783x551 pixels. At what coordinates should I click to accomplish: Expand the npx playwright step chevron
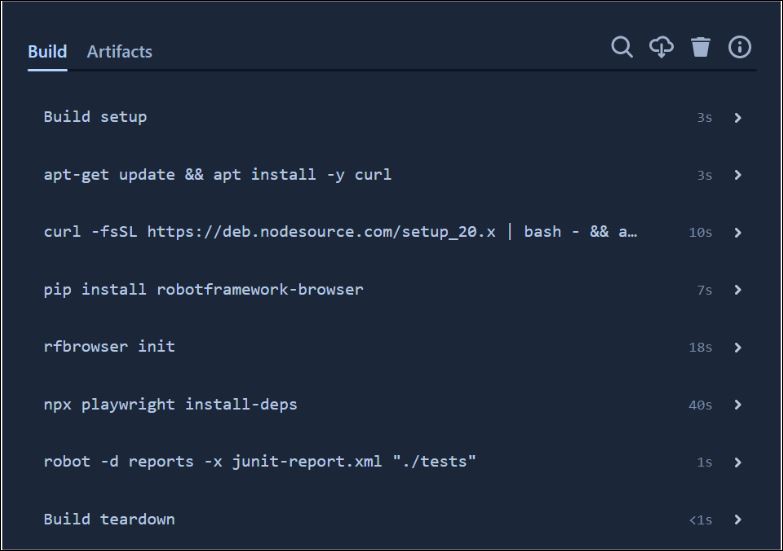738,405
